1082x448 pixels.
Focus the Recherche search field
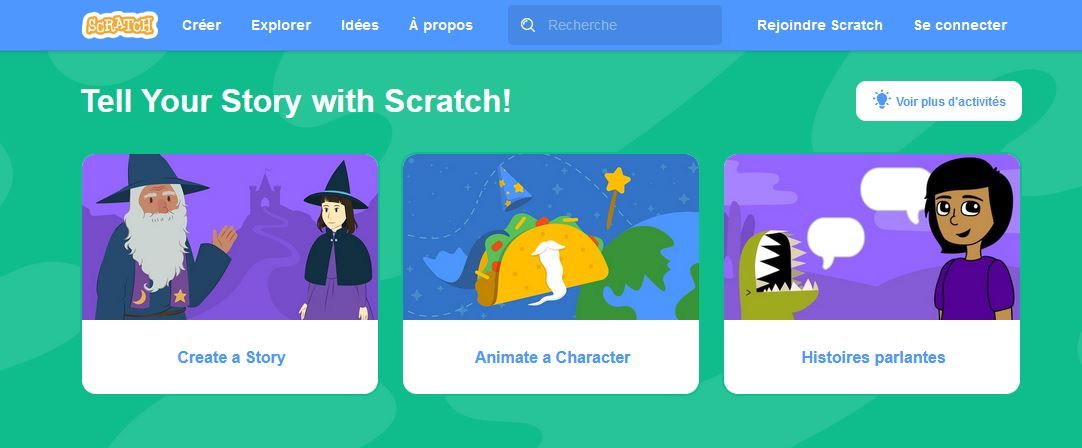(615, 26)
